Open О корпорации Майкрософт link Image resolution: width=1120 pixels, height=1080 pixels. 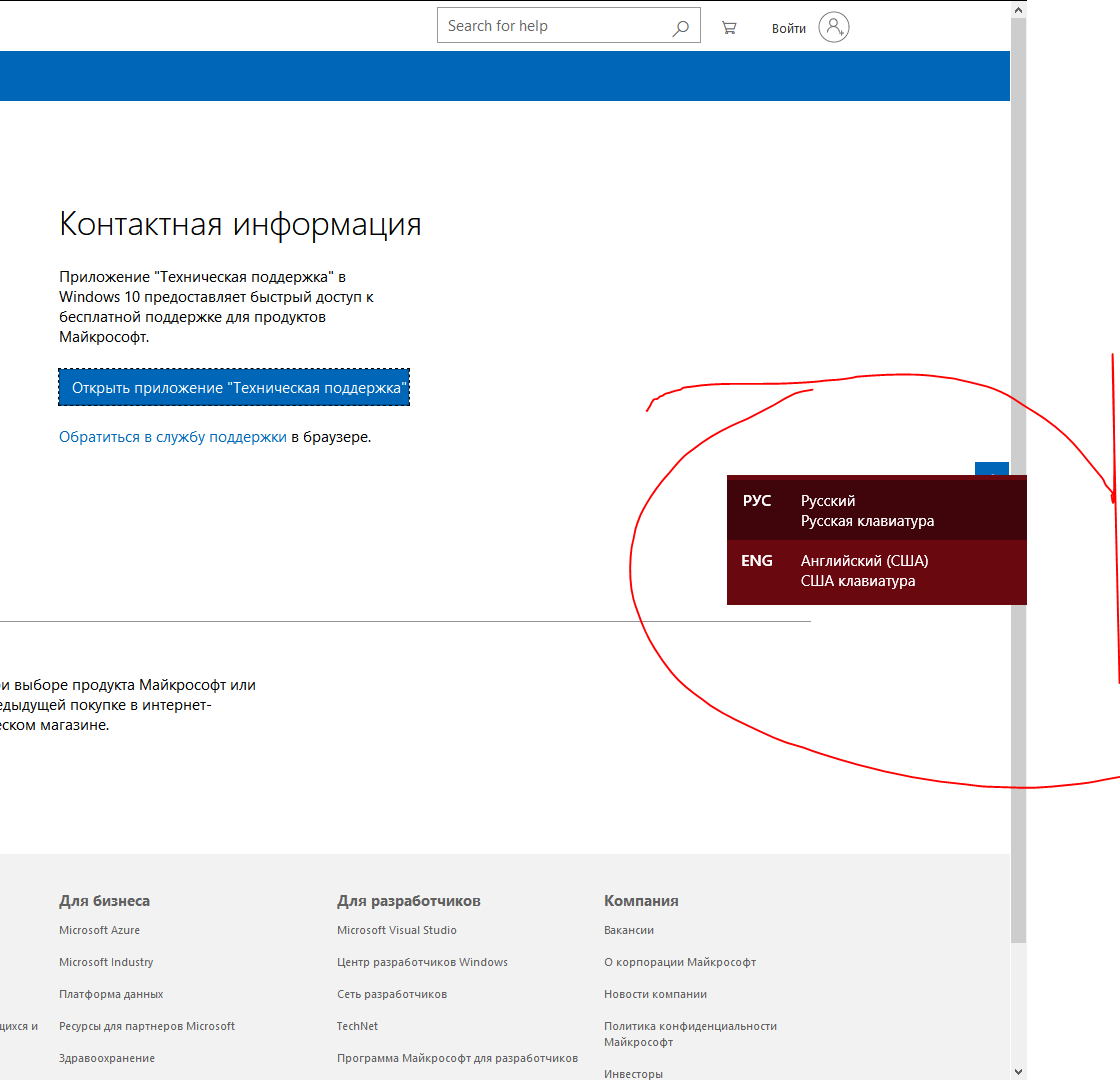coord(680,962)
